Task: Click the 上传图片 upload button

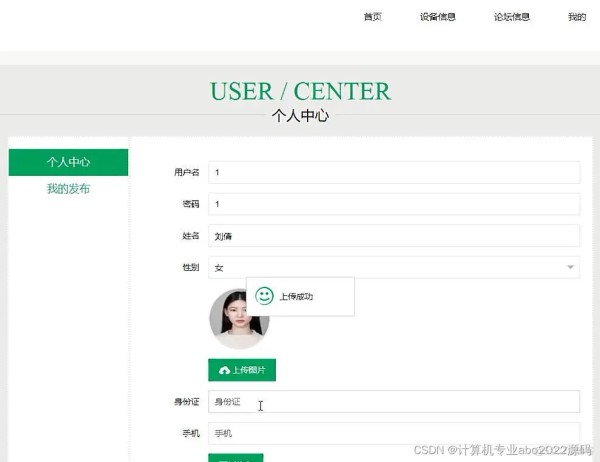Action: 242,370
